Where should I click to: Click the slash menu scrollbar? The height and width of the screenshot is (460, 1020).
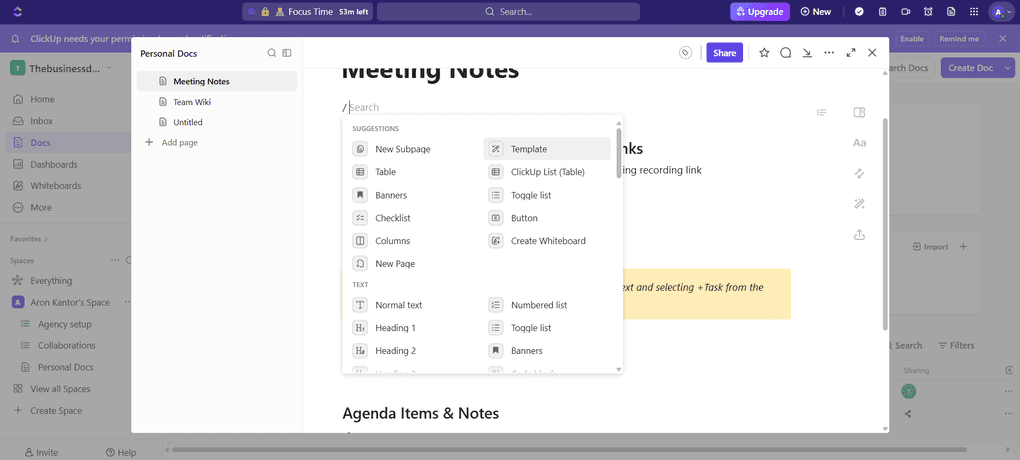coord(619,153)
